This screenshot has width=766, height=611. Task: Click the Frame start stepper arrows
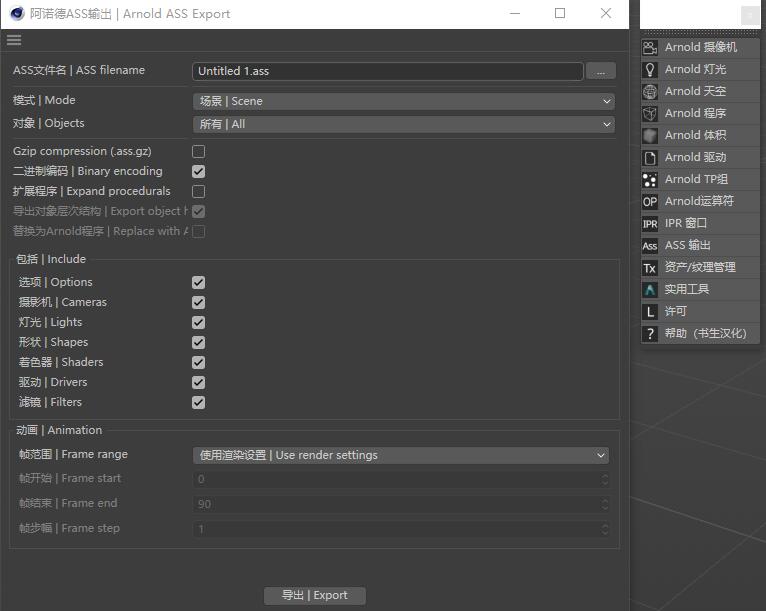pyautogui.click(x=605, y=479)
